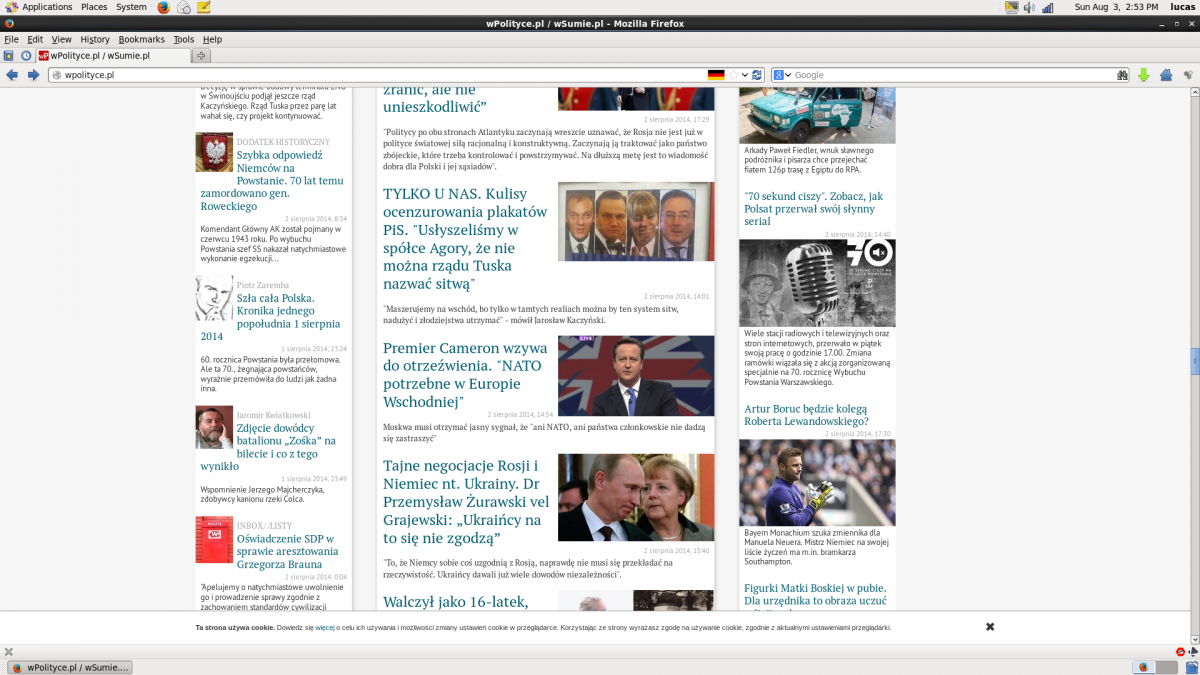Image resolution: width=1200 pixels, height=675 pixels.
Task: Click the 'więcej' link in cookie notice
Action: coord(325,628)
